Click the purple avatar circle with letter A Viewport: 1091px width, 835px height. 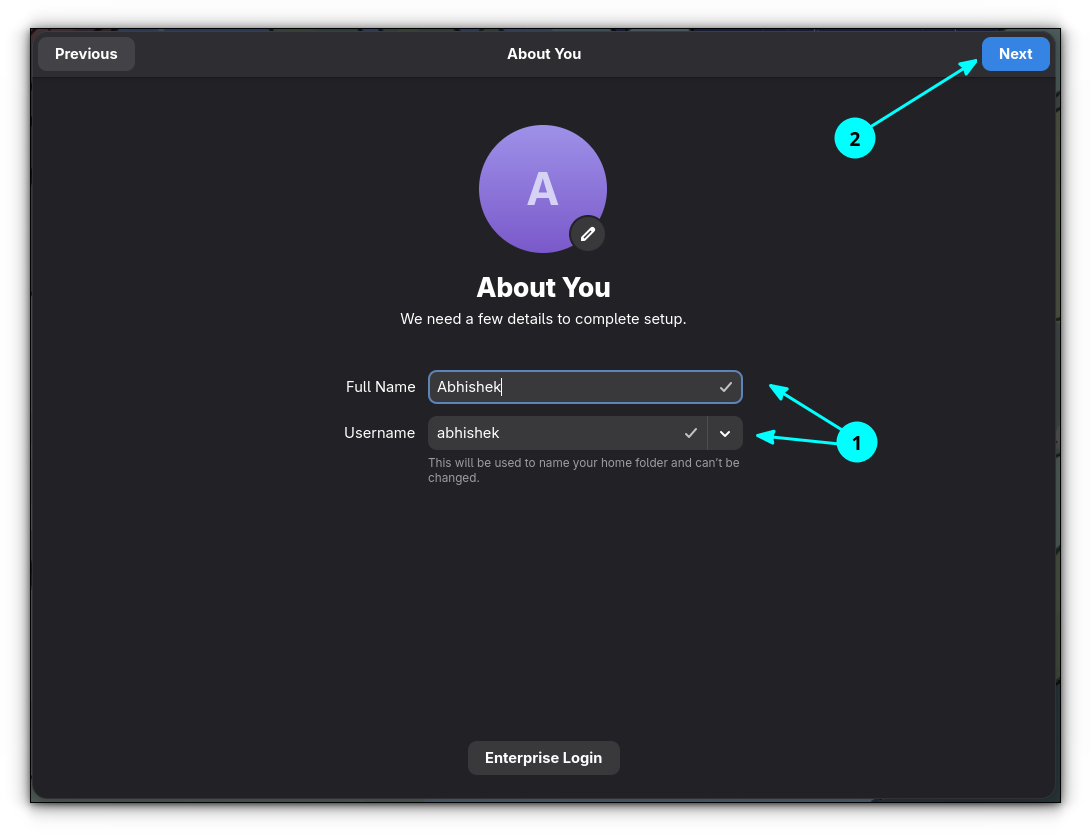(543, 189)
